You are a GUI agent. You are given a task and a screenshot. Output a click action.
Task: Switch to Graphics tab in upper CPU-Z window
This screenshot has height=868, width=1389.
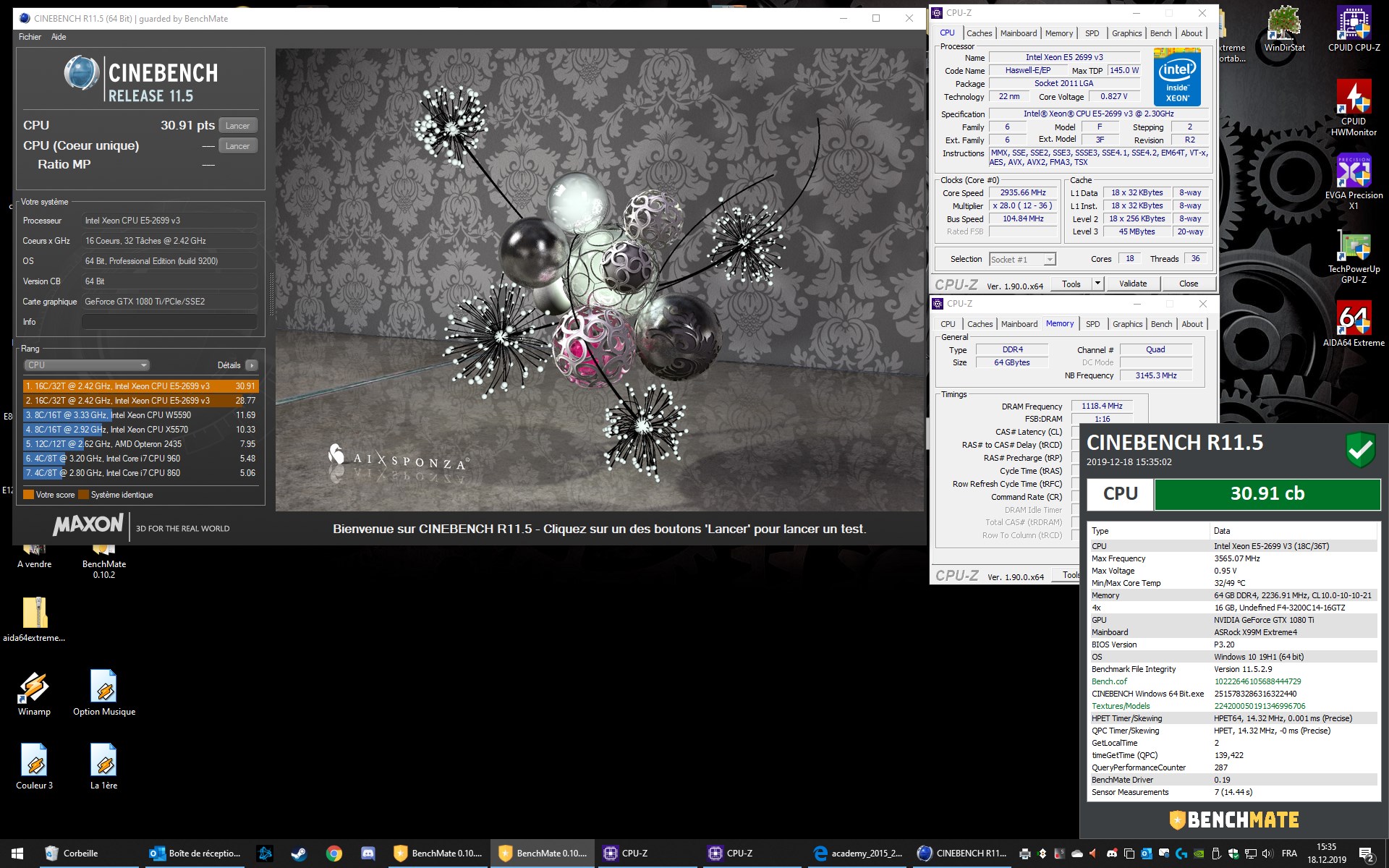(1126, 33)
